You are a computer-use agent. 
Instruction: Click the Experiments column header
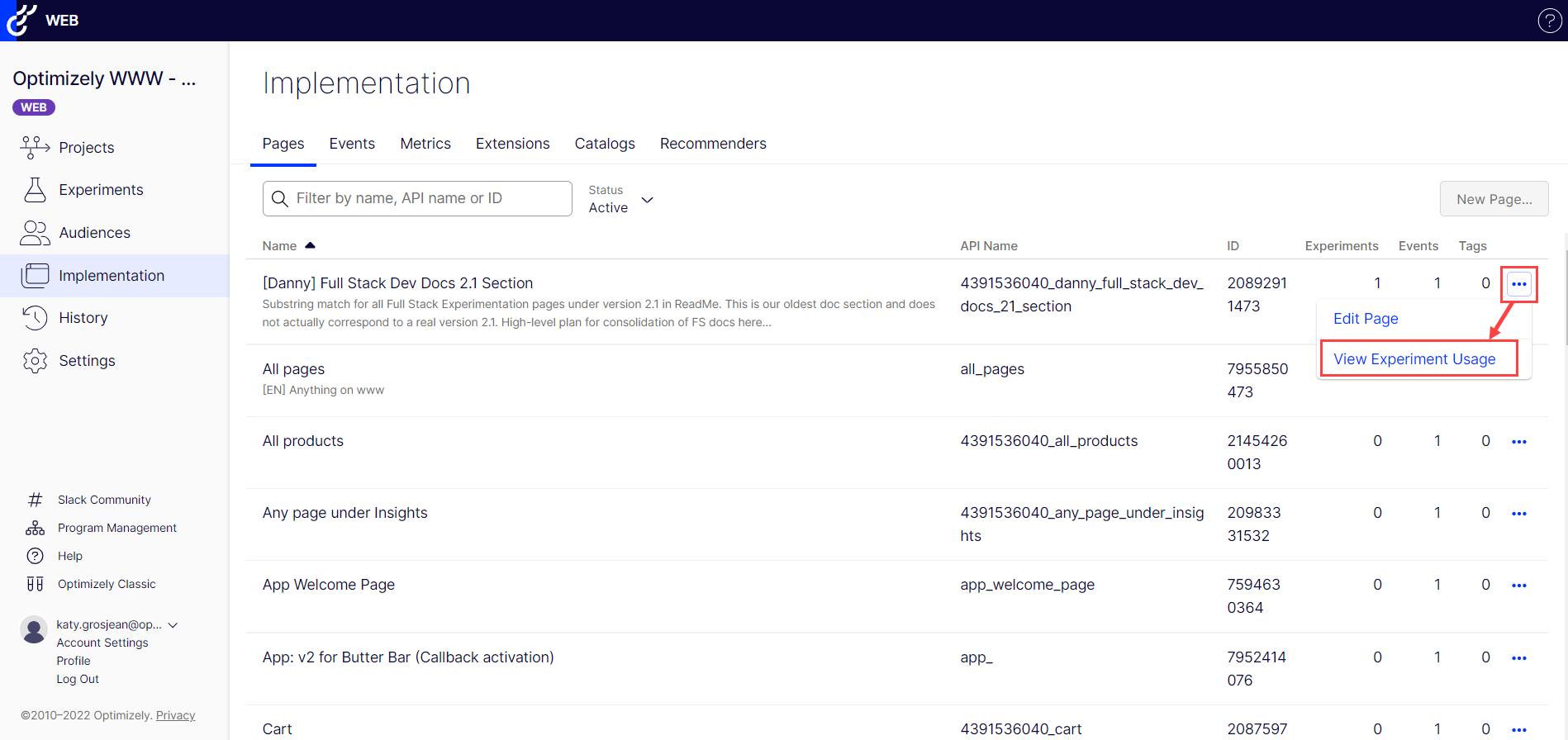coord(1342,246)
